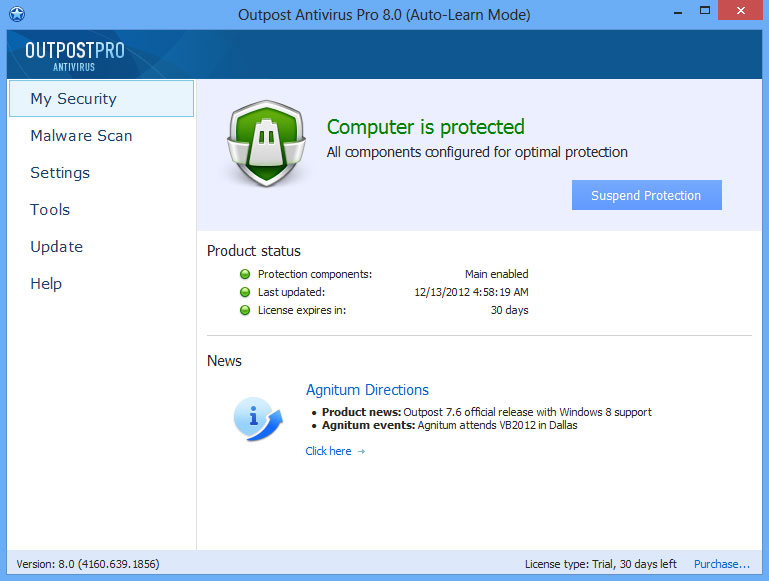Click the 'News' heading
Viewport: 769px width, 581px height.
pyautogui.click(x=224, y=361)
